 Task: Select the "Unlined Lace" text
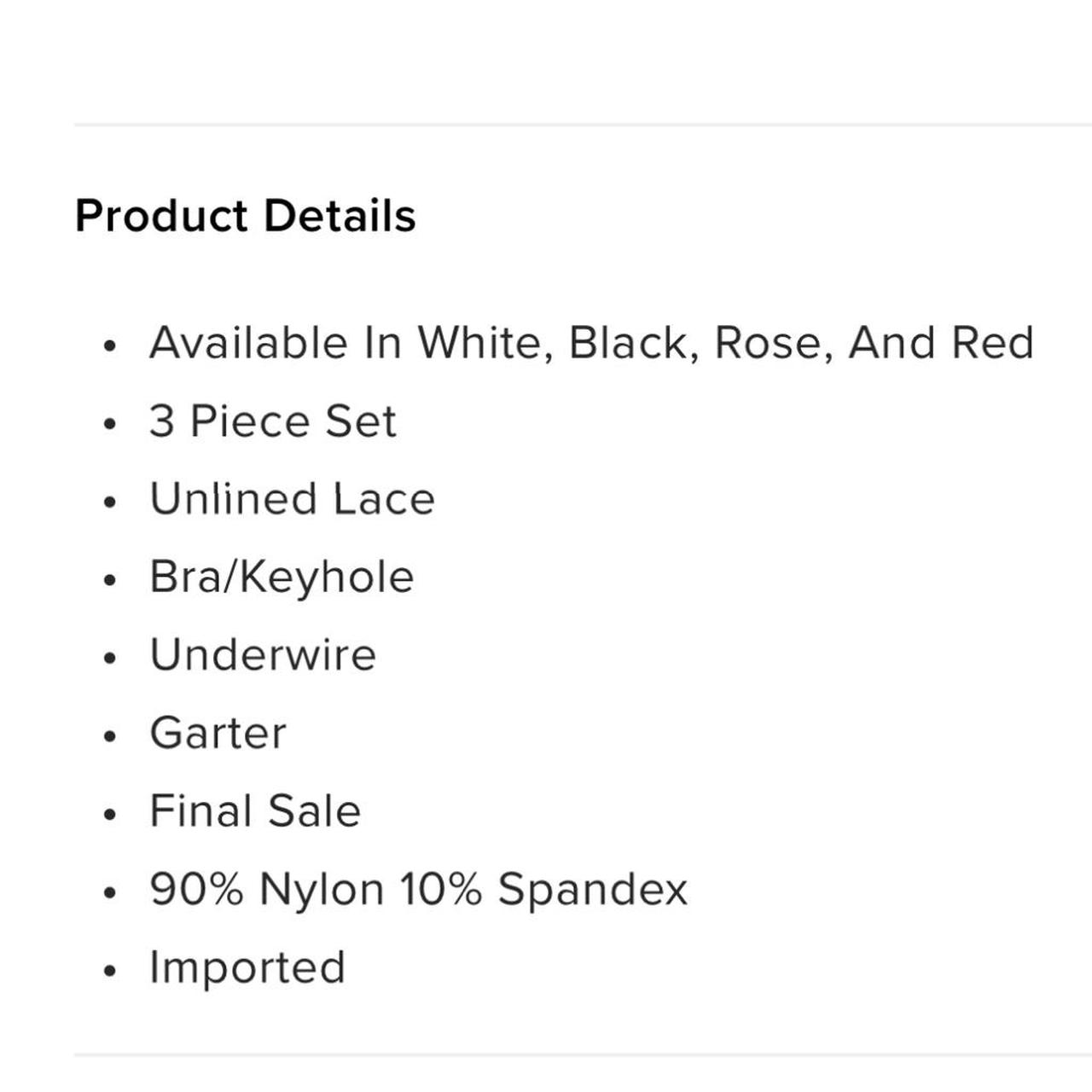pos(292,499)
